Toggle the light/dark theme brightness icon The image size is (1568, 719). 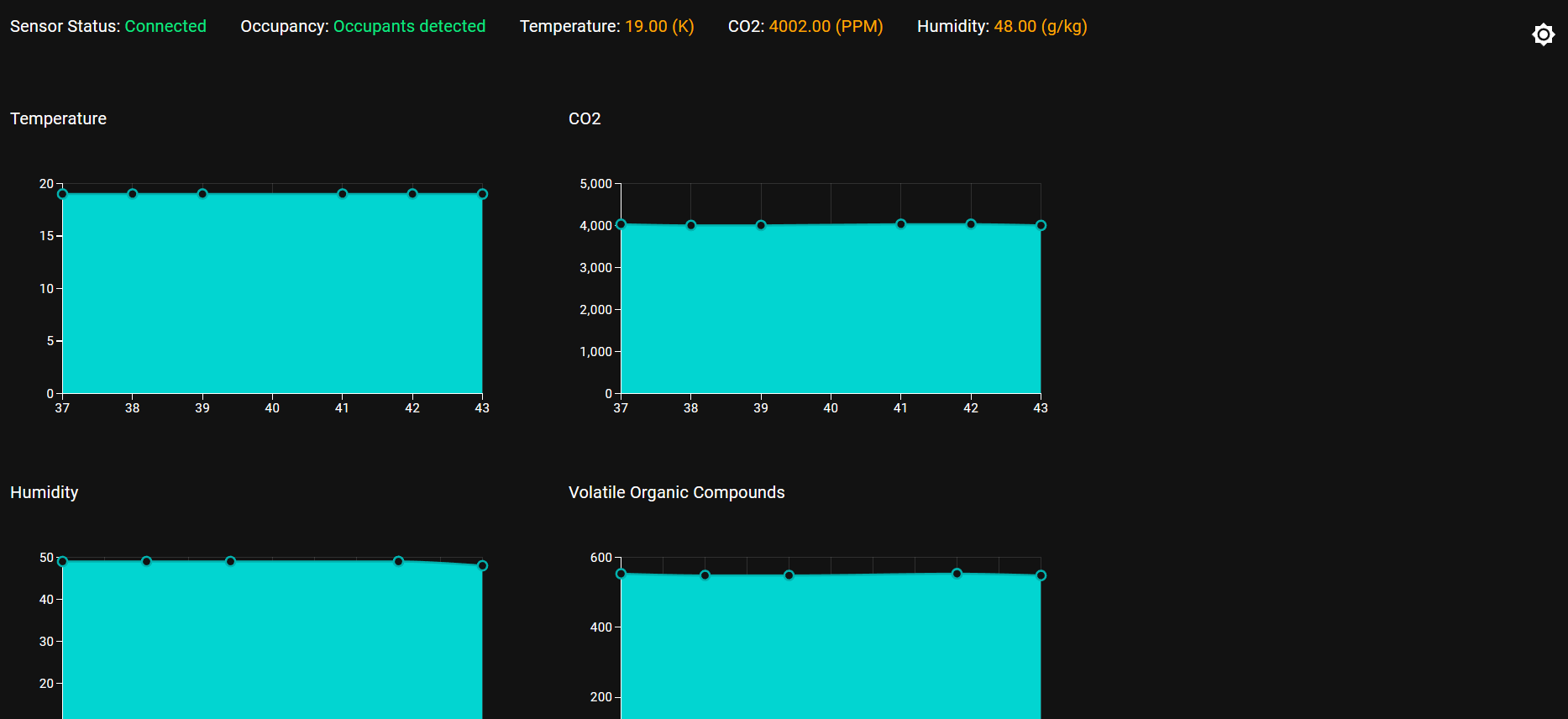click(1543, 34)
